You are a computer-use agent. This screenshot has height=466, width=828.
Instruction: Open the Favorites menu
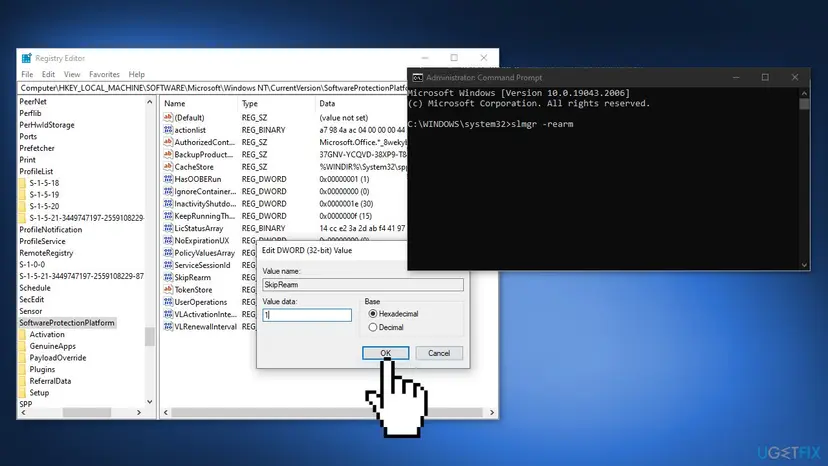[x=104, y=74]
